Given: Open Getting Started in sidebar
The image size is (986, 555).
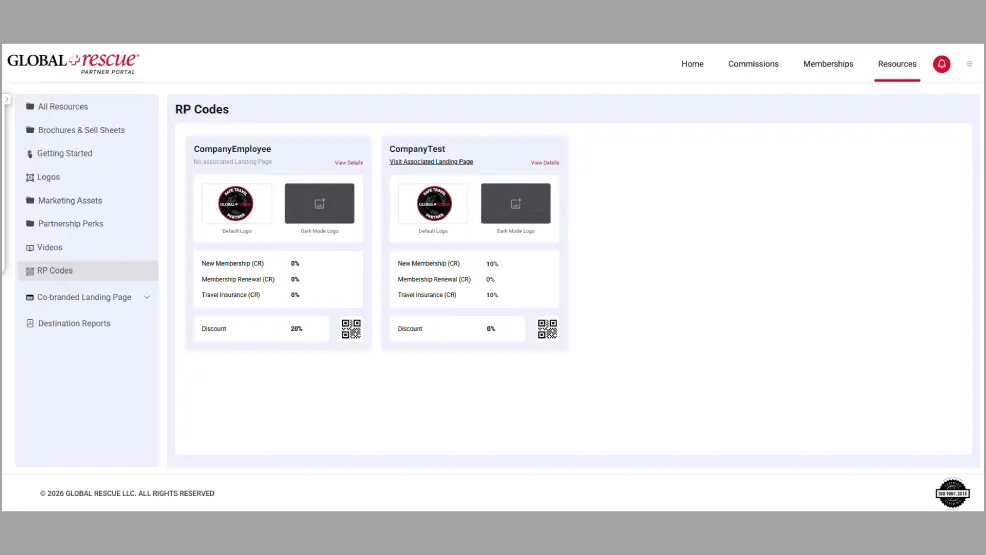Looking at the screenshot, I should (x=65, y=153).
